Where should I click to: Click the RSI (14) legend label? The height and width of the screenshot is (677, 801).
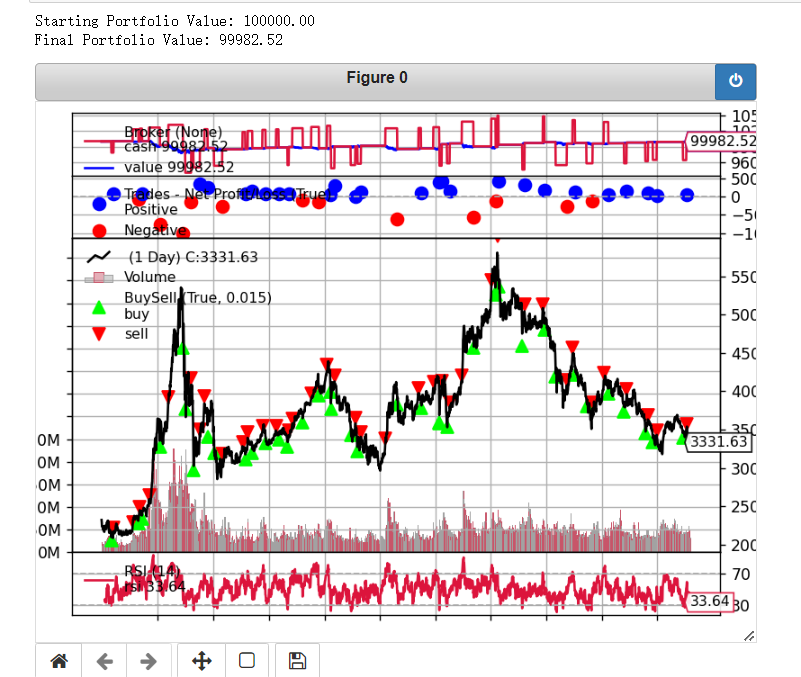pos(152,571)
